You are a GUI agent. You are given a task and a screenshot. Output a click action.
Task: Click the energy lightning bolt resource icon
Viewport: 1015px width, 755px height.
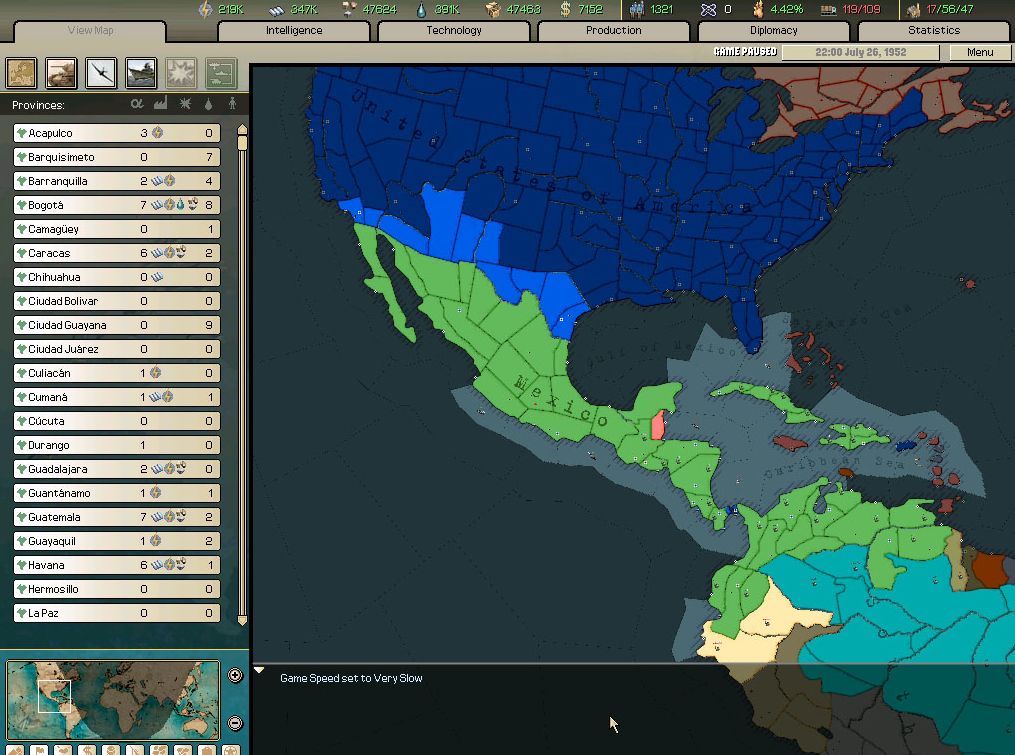point(206,9)
